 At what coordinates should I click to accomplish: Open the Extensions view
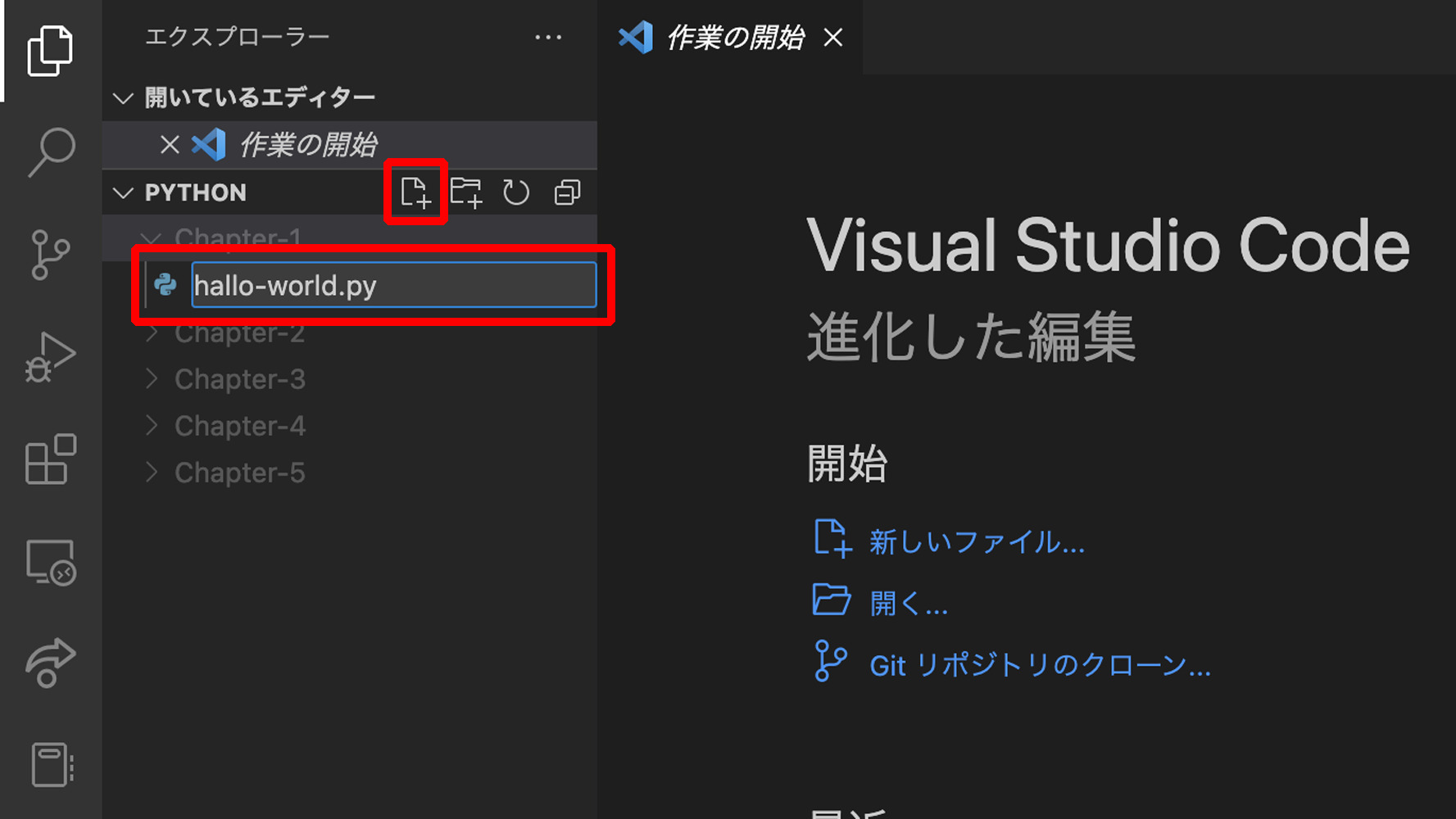(49, 459)
